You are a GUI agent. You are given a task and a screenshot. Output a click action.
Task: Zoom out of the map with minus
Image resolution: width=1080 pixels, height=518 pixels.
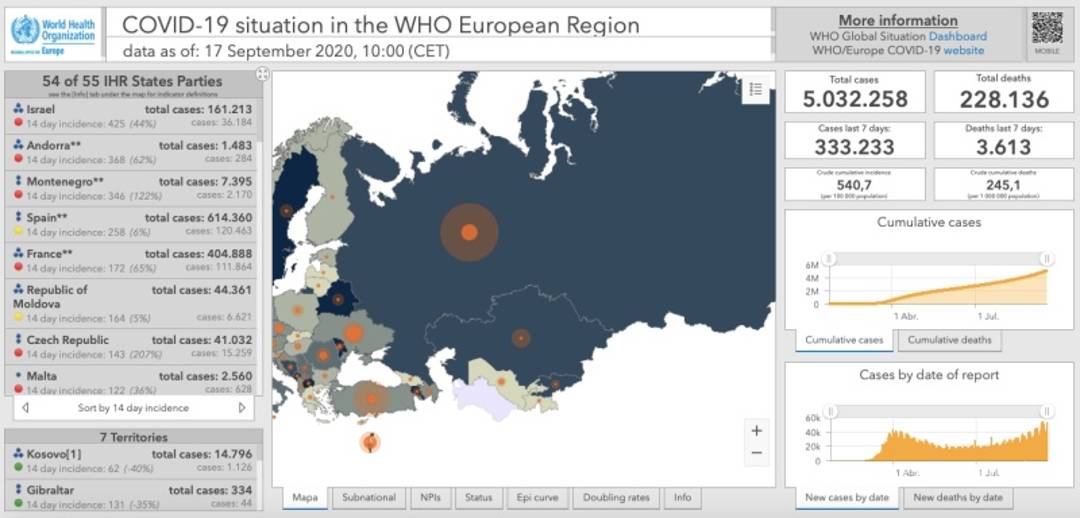pos(757,453)
